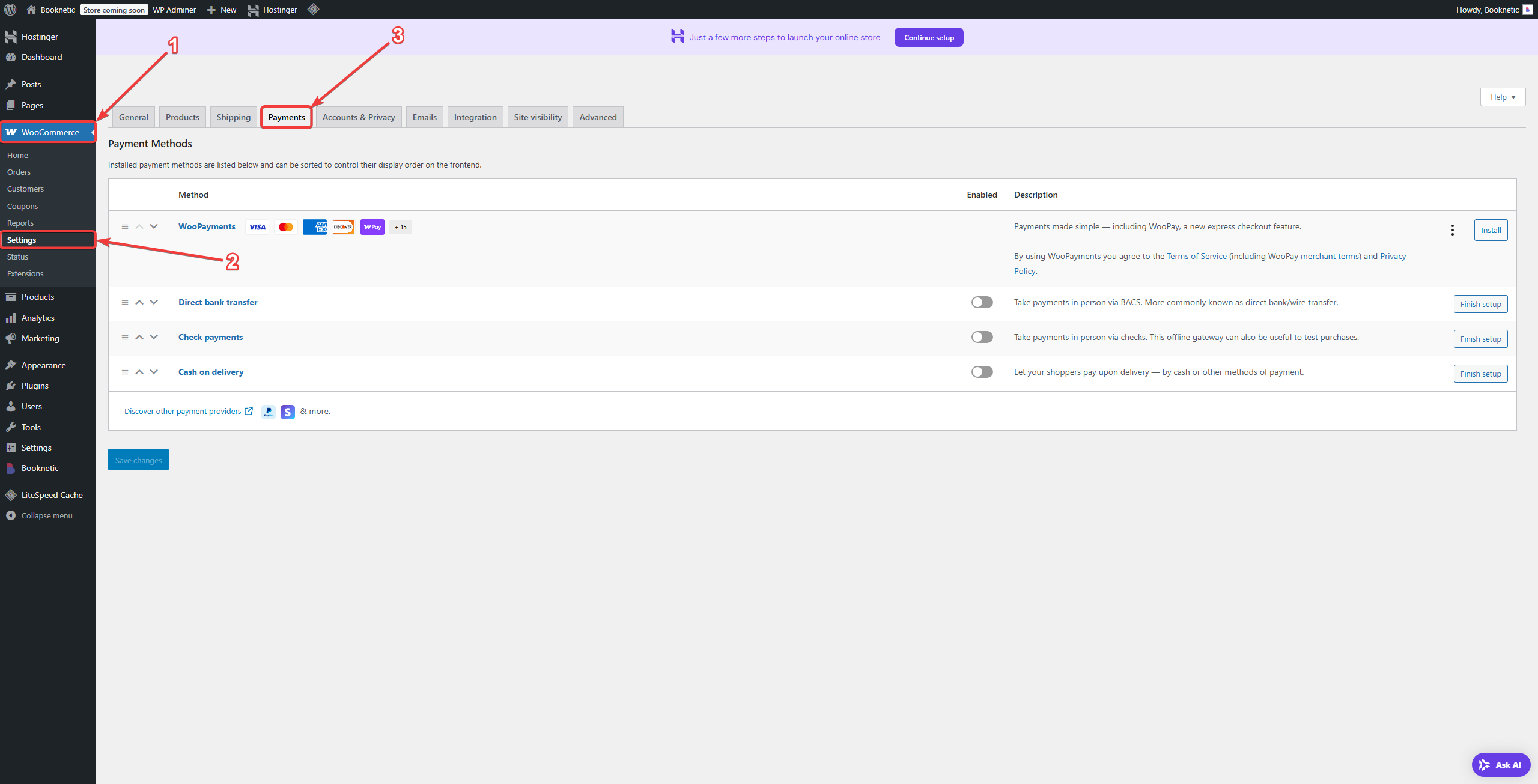The image size is (1538, 784).
Task: Open Analytics in sidebar
Action: pos(48,318)
